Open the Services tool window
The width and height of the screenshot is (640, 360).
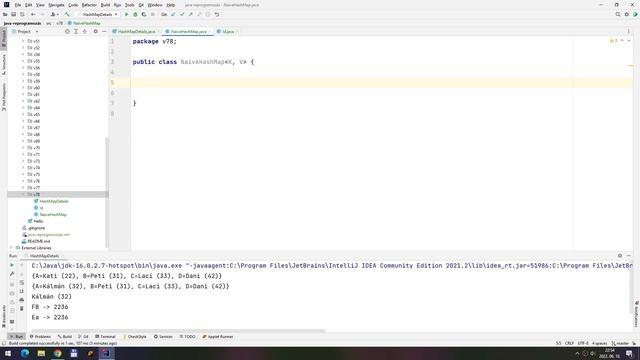click(x=163, y=337)
